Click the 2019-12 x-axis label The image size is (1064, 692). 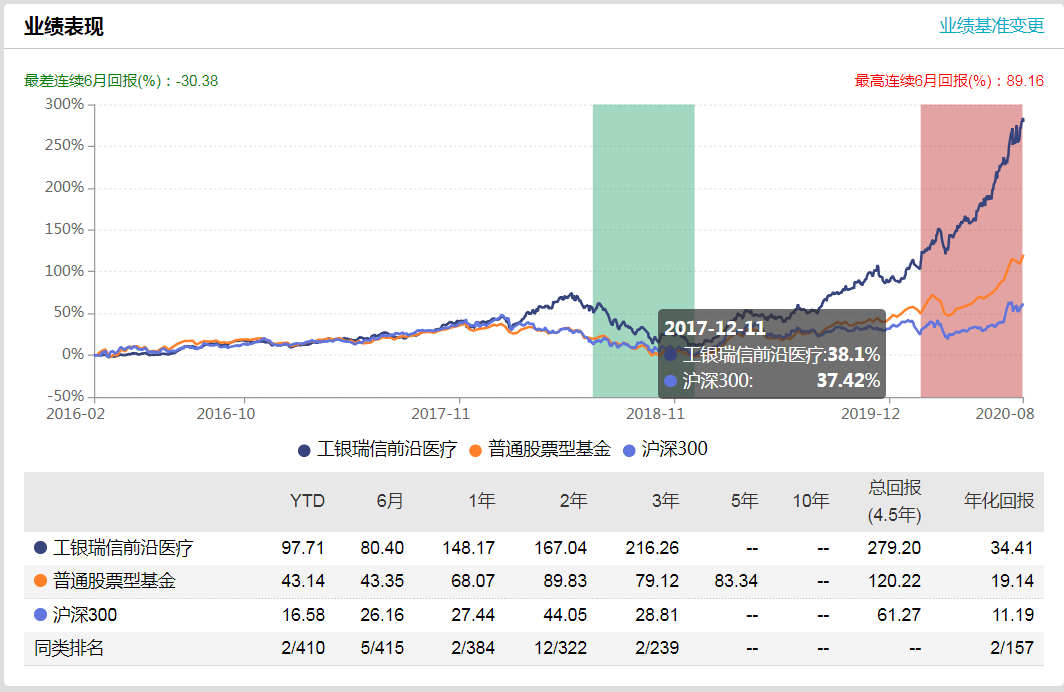pos(871,414)
